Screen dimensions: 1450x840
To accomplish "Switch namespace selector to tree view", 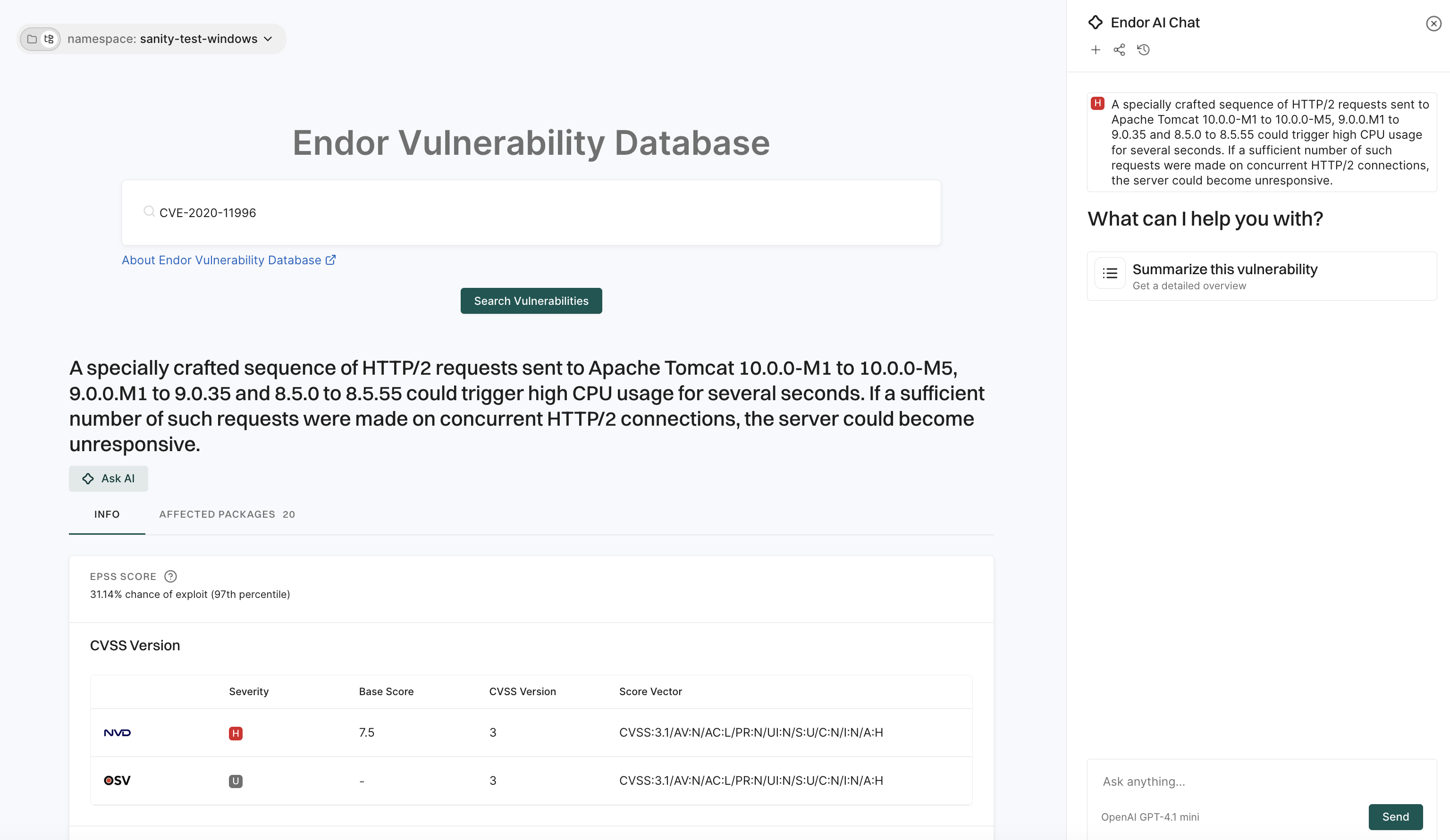I will [50, 39].
